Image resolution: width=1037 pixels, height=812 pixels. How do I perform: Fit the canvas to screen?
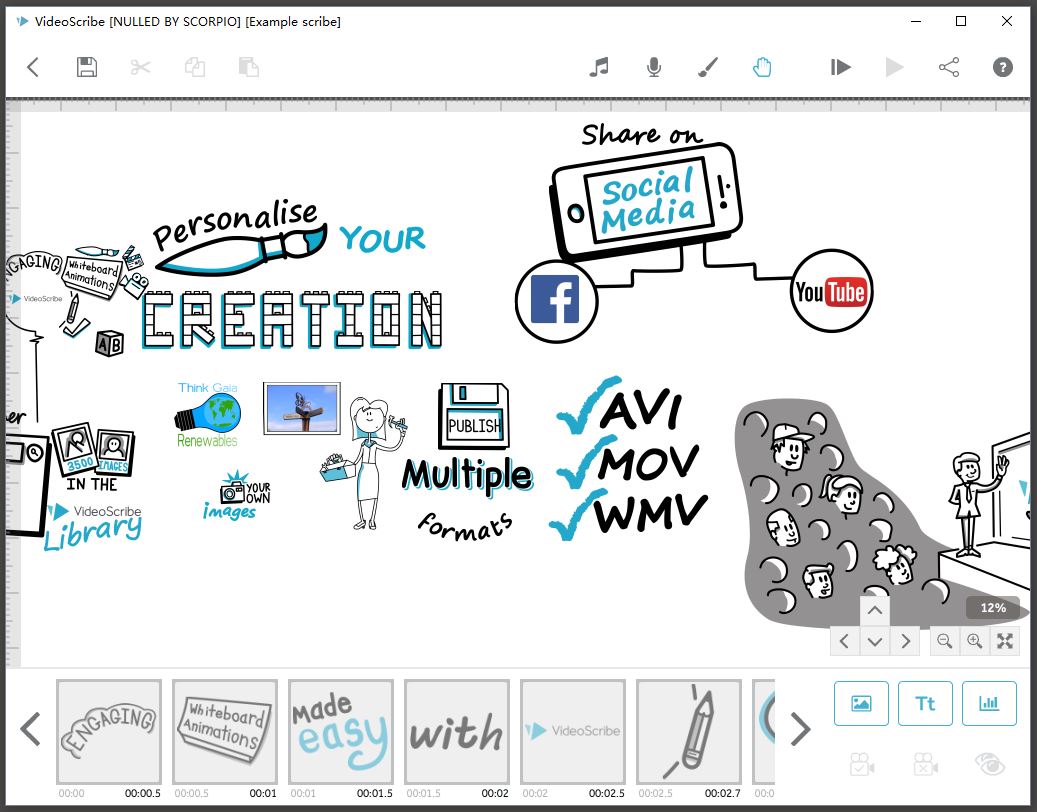1005,641
